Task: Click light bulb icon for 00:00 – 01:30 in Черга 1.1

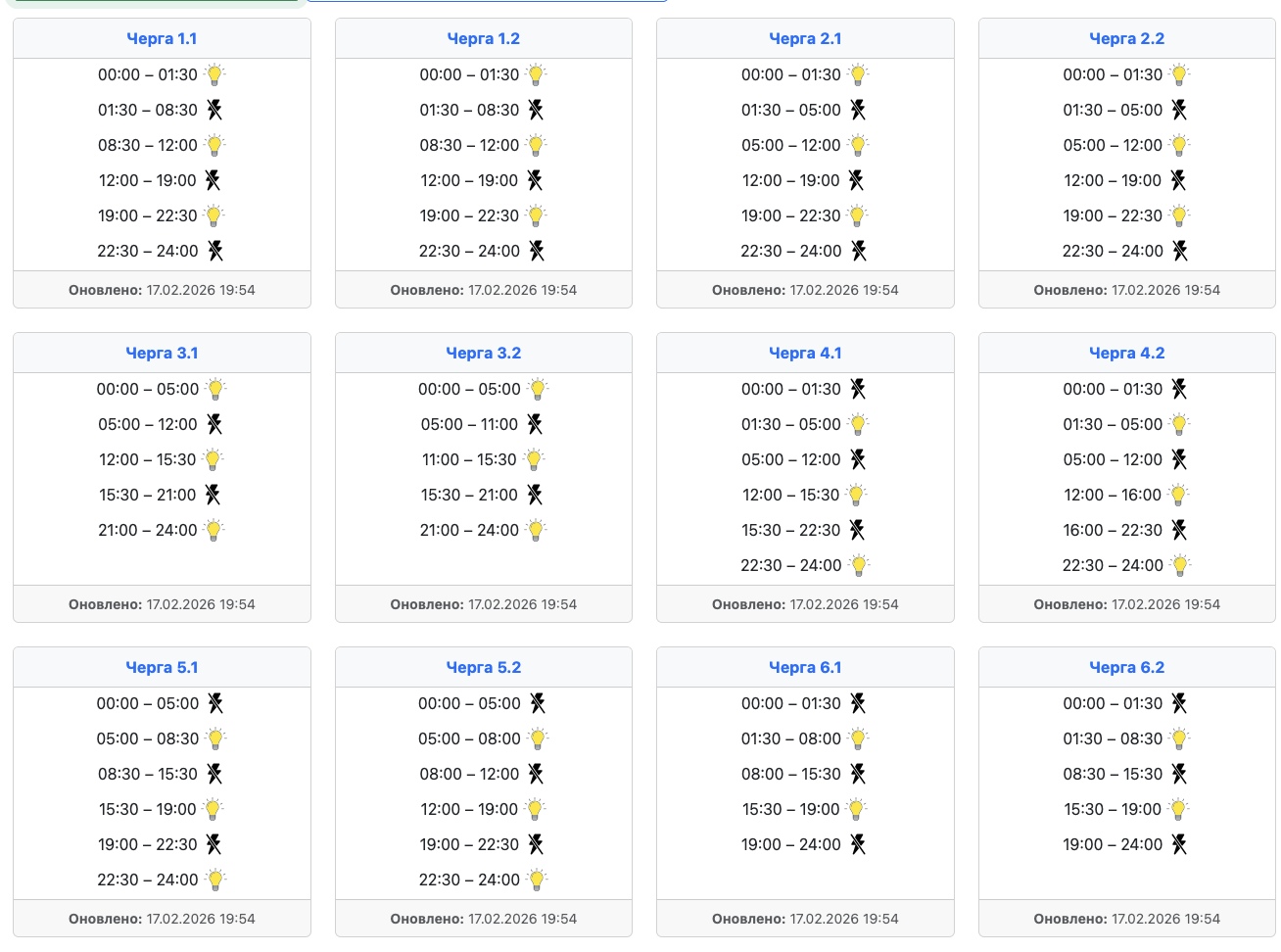Action: [x=214, y=74]
